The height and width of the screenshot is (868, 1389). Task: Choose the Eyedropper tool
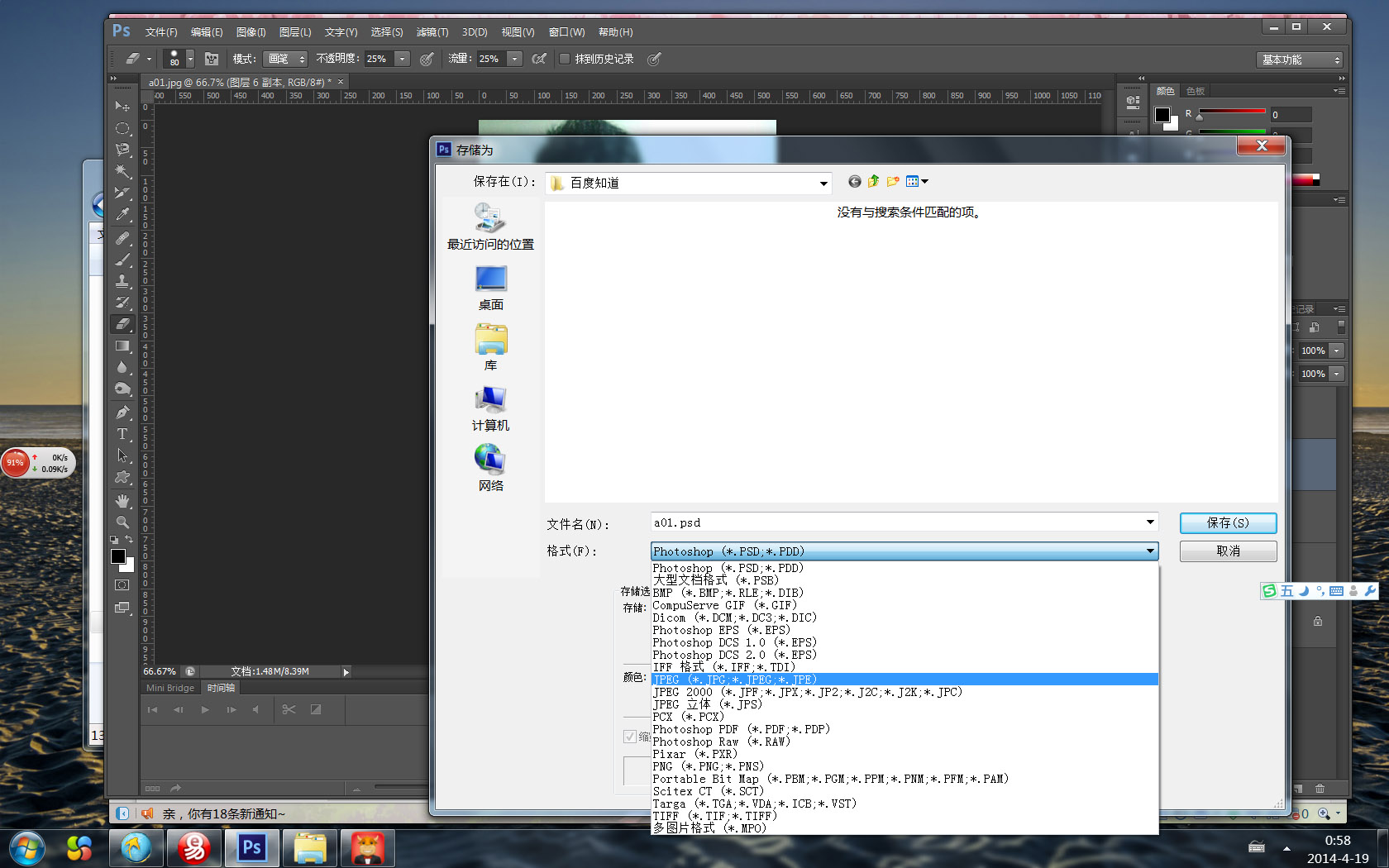coord(122,214)
